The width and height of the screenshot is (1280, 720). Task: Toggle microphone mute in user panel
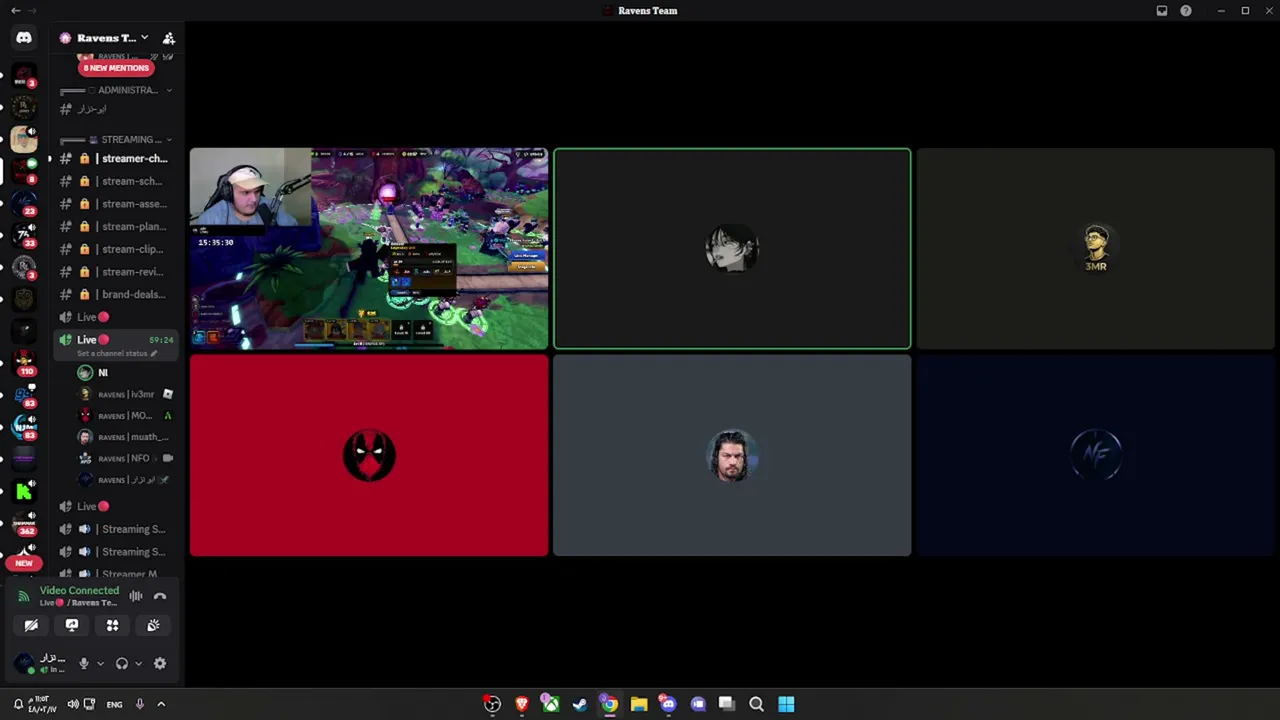tap(84, 663)
